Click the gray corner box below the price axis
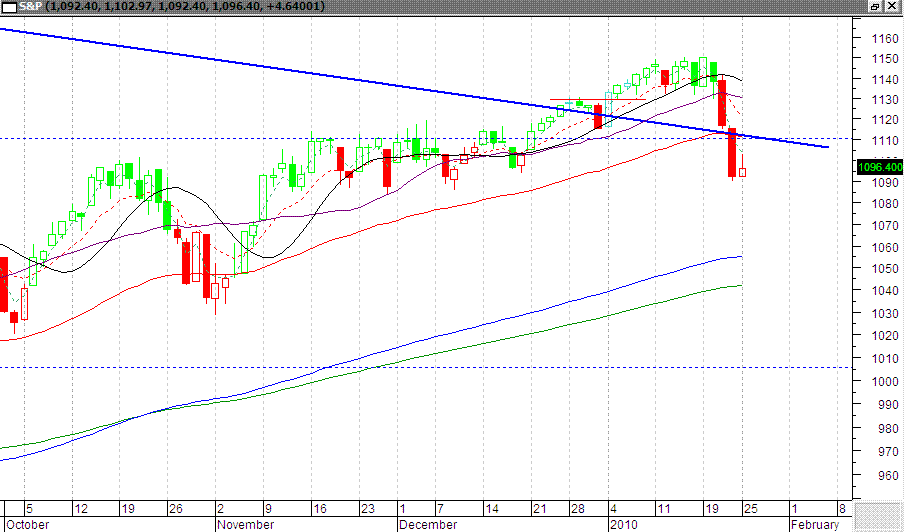The image size is (904, 532). (877, 516)
